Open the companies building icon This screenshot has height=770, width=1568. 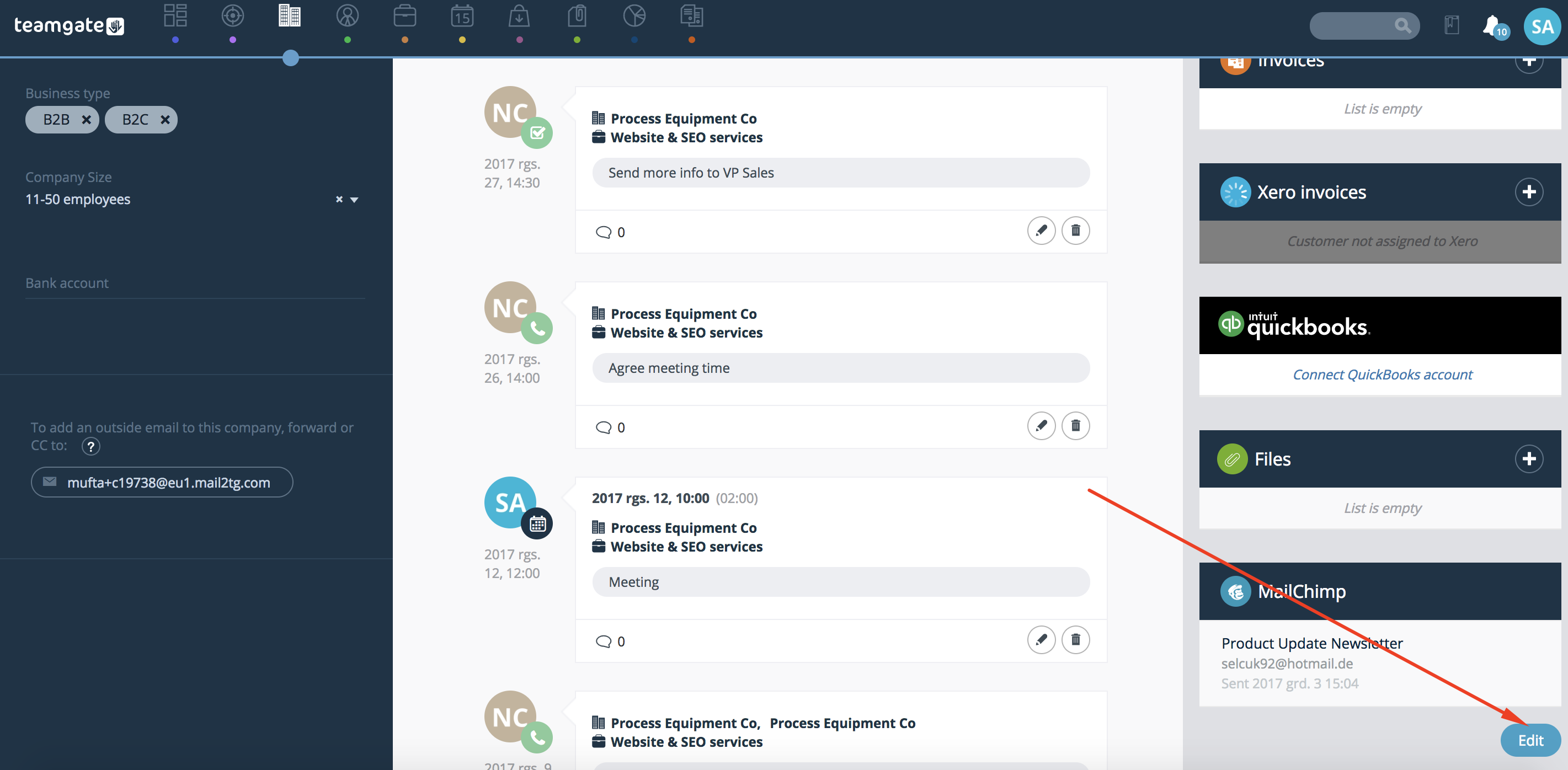click(290, 16)
